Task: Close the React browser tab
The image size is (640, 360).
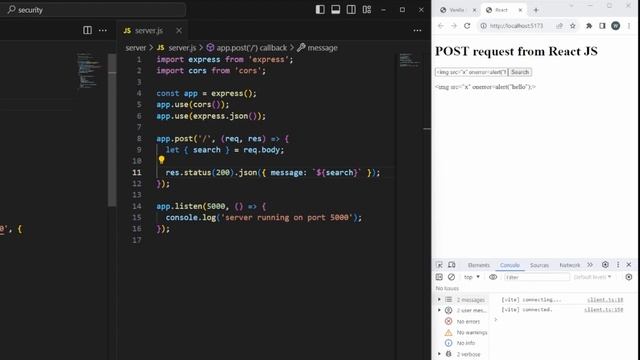Action: click(x=520, y=10)
